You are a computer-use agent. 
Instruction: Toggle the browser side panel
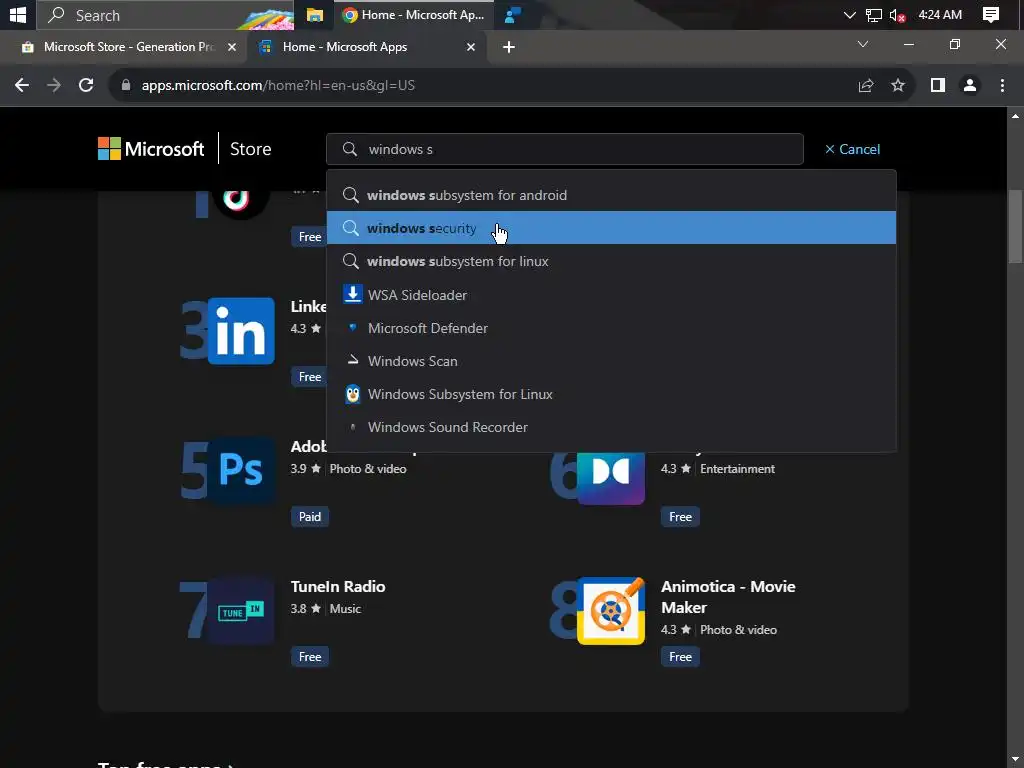(938, 85)
